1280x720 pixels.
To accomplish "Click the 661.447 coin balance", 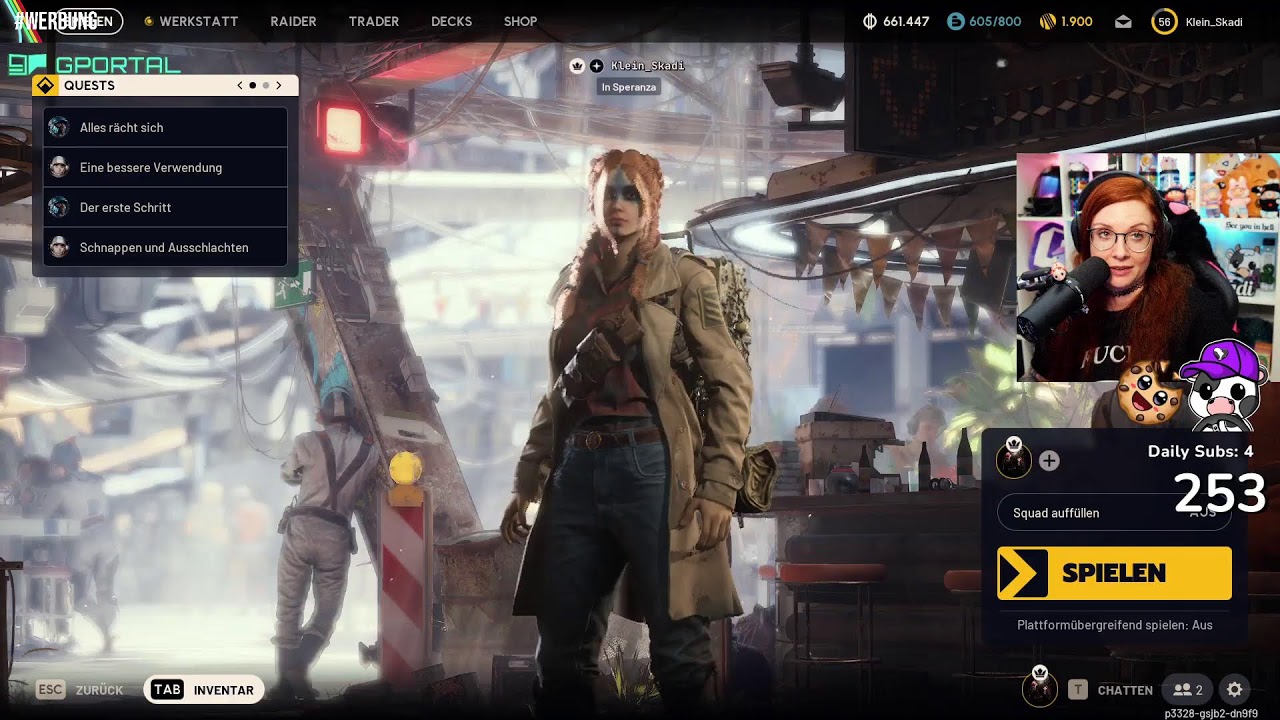I will (x=906, y=22).
